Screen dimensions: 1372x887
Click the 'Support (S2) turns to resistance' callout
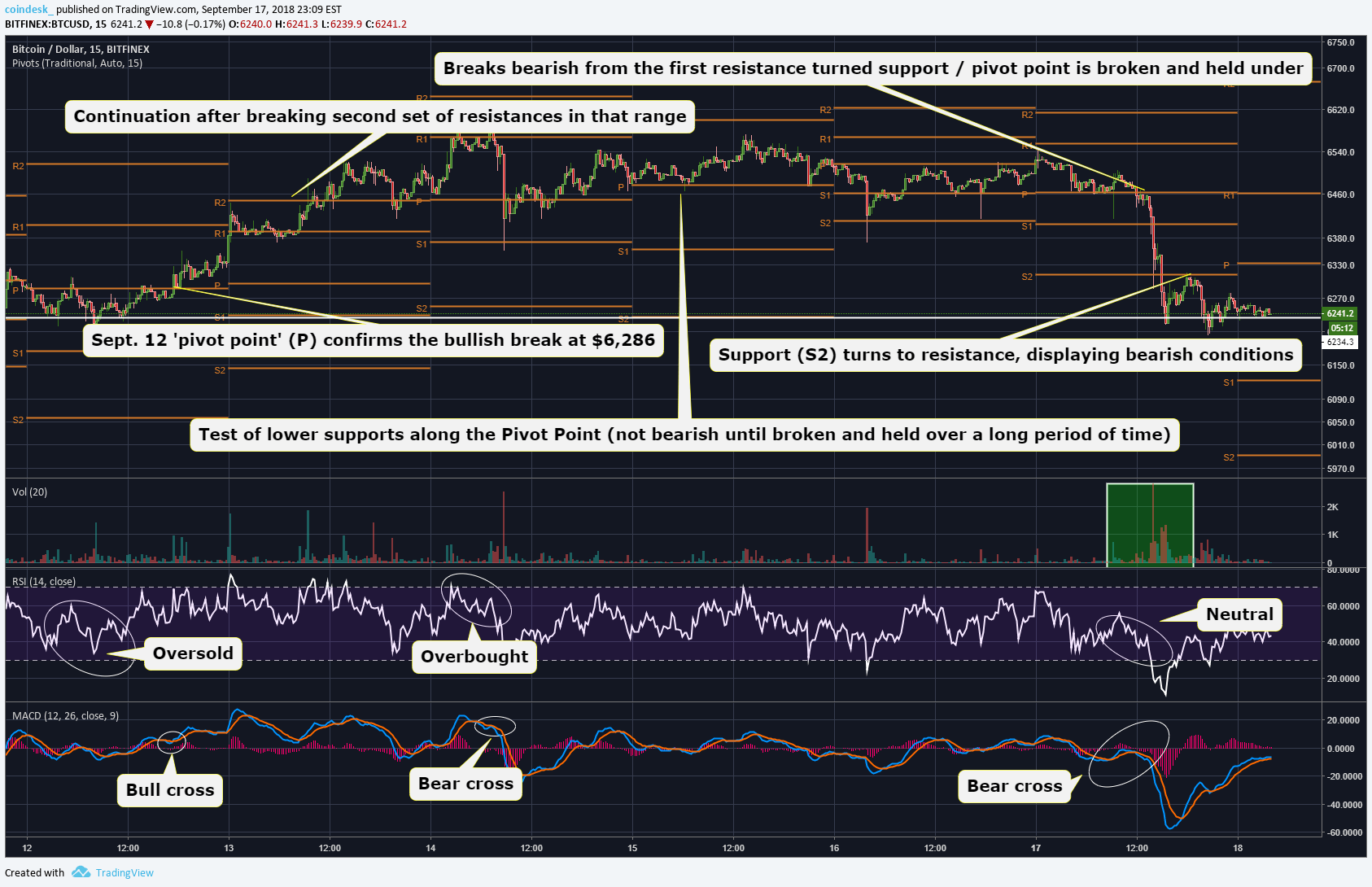coord(1006,355)
